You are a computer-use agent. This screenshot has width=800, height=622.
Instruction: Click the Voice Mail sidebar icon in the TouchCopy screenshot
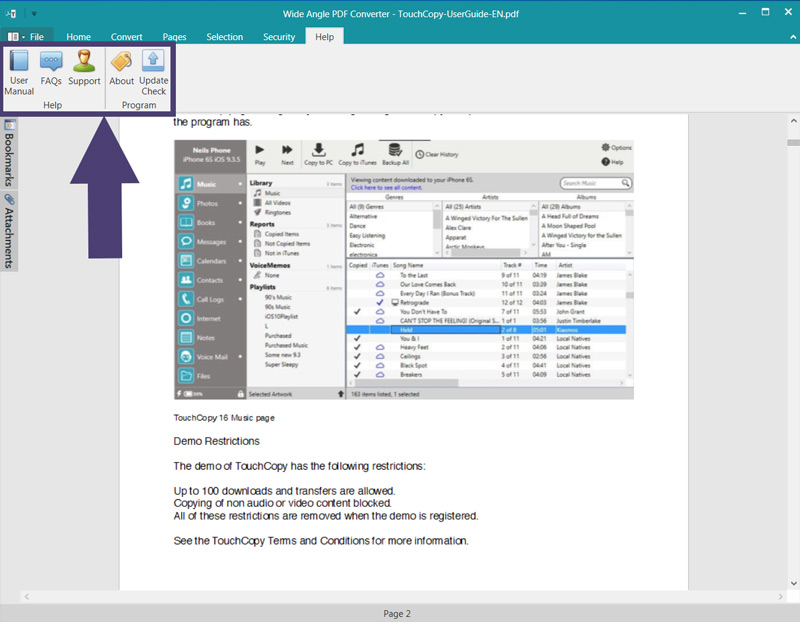(x=186, y=357)
